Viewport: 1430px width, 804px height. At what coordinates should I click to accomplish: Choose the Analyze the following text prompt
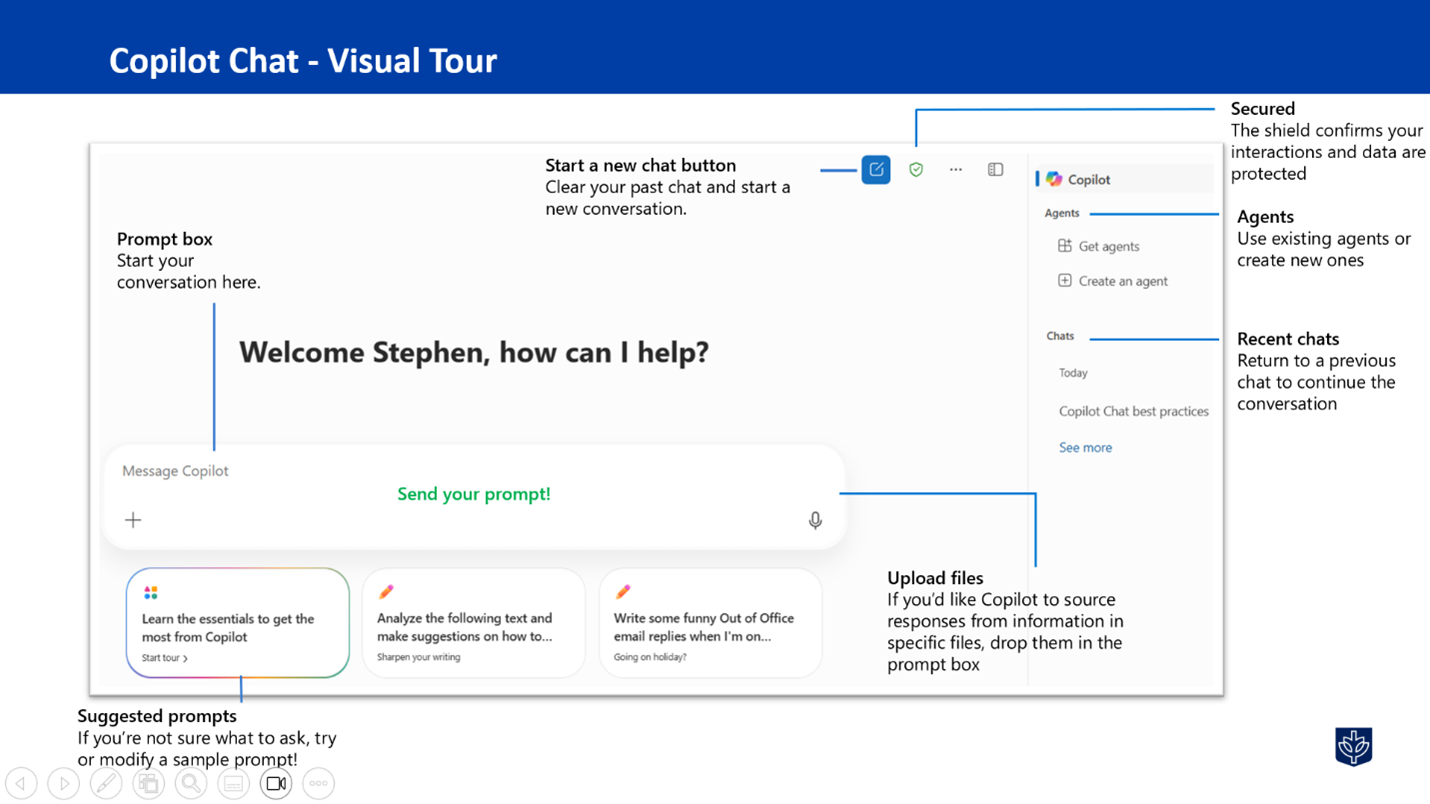click(x=473, y=623)
